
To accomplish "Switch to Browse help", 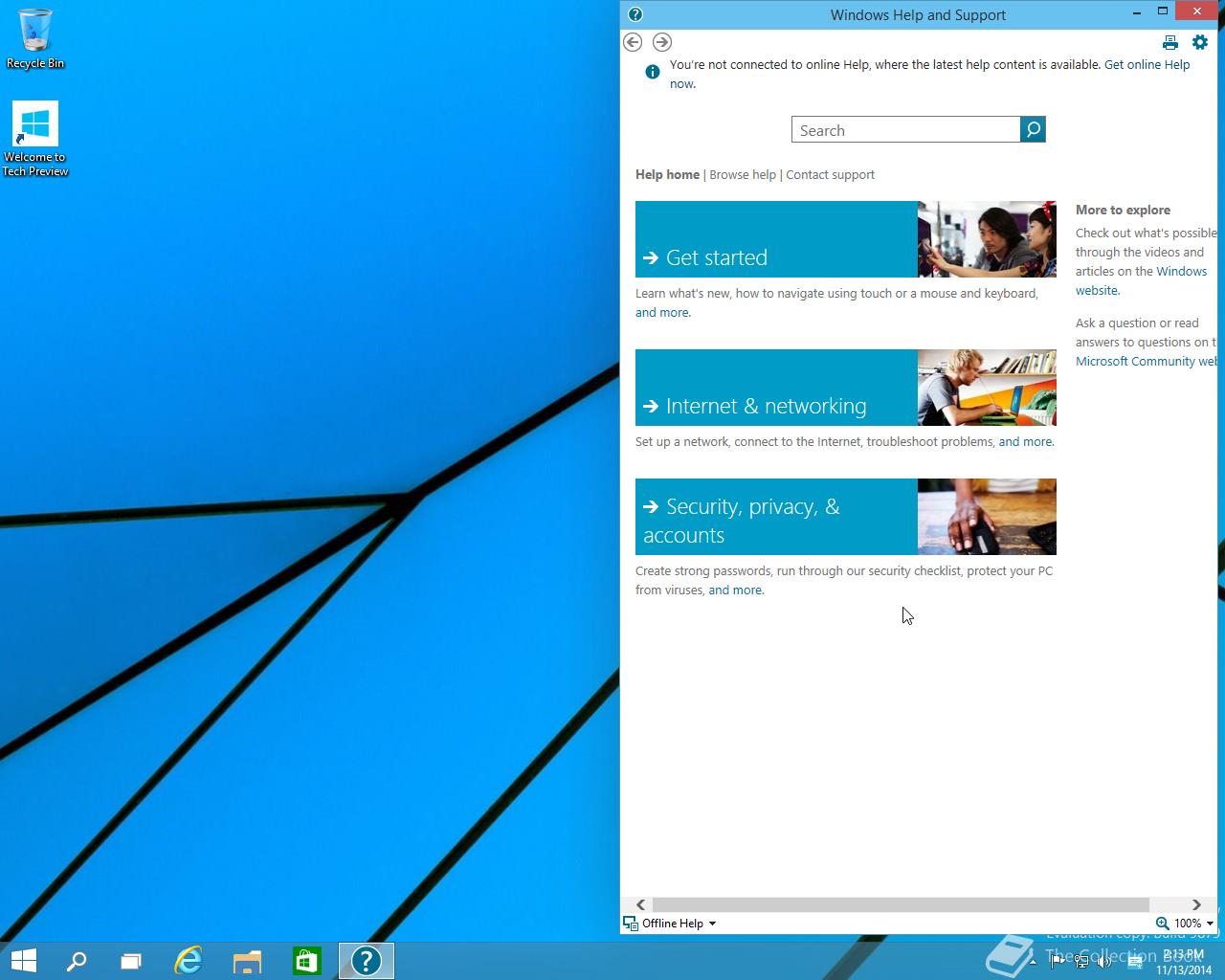I will 743,174.
